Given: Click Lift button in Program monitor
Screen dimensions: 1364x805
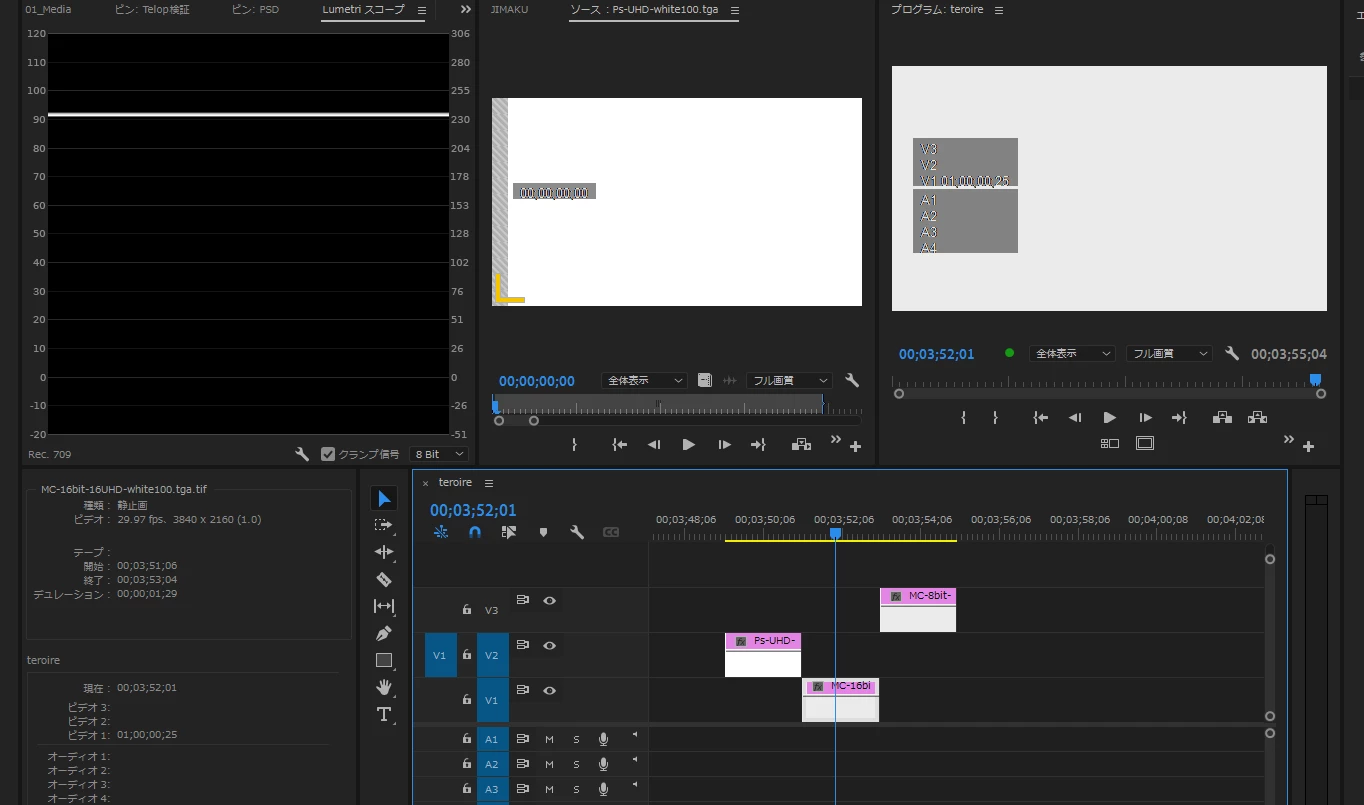Looking at the screenshot, I should (1222, 418).
